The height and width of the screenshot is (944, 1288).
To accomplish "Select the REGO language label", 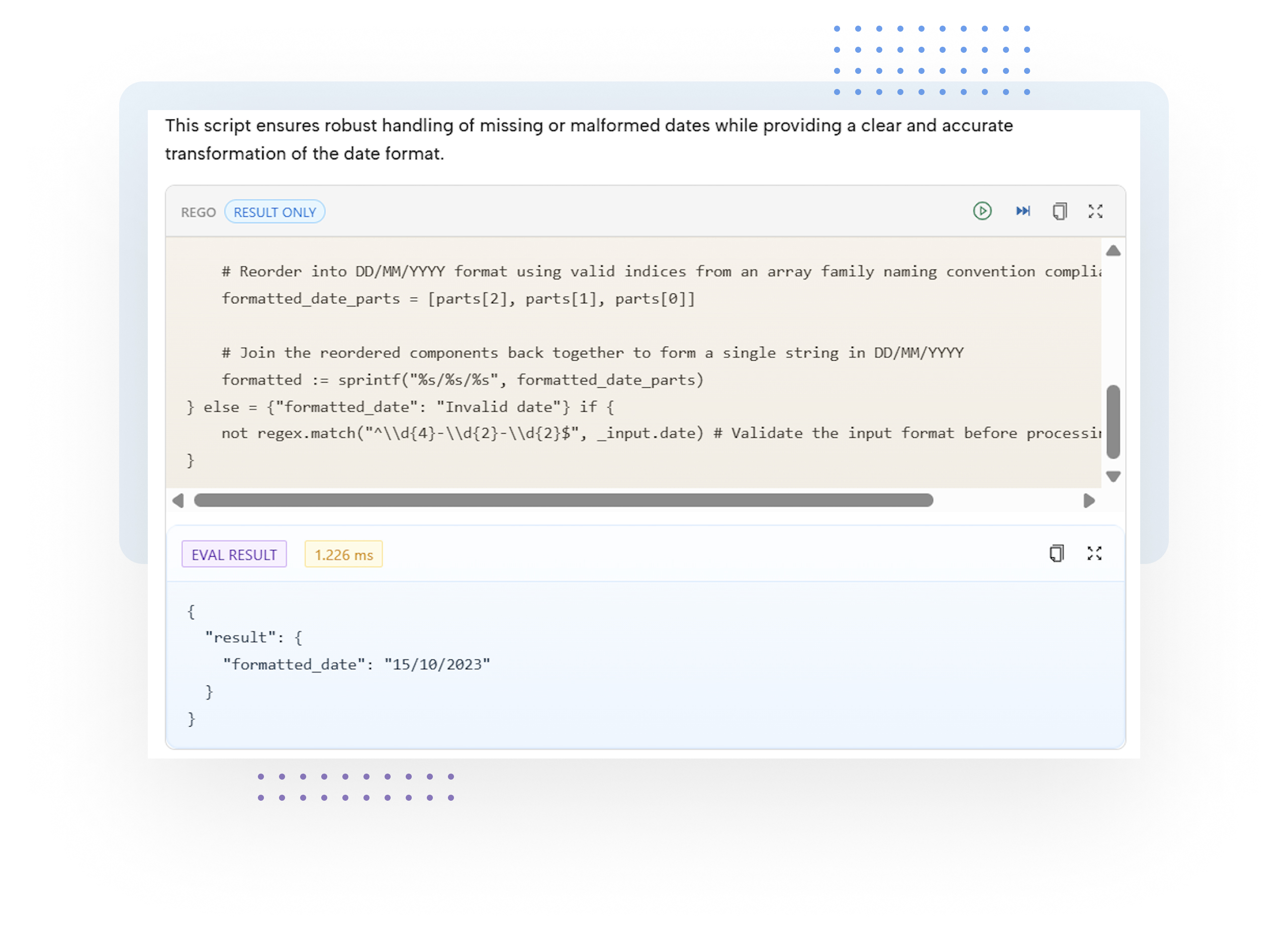I will click(198, 212).
